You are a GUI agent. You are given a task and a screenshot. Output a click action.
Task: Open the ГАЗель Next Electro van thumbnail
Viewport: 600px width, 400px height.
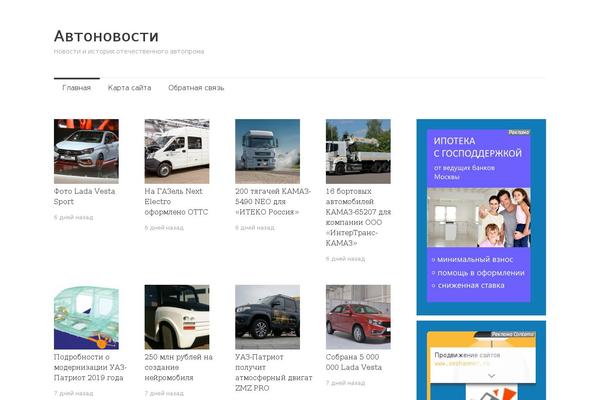pos(177,151)
